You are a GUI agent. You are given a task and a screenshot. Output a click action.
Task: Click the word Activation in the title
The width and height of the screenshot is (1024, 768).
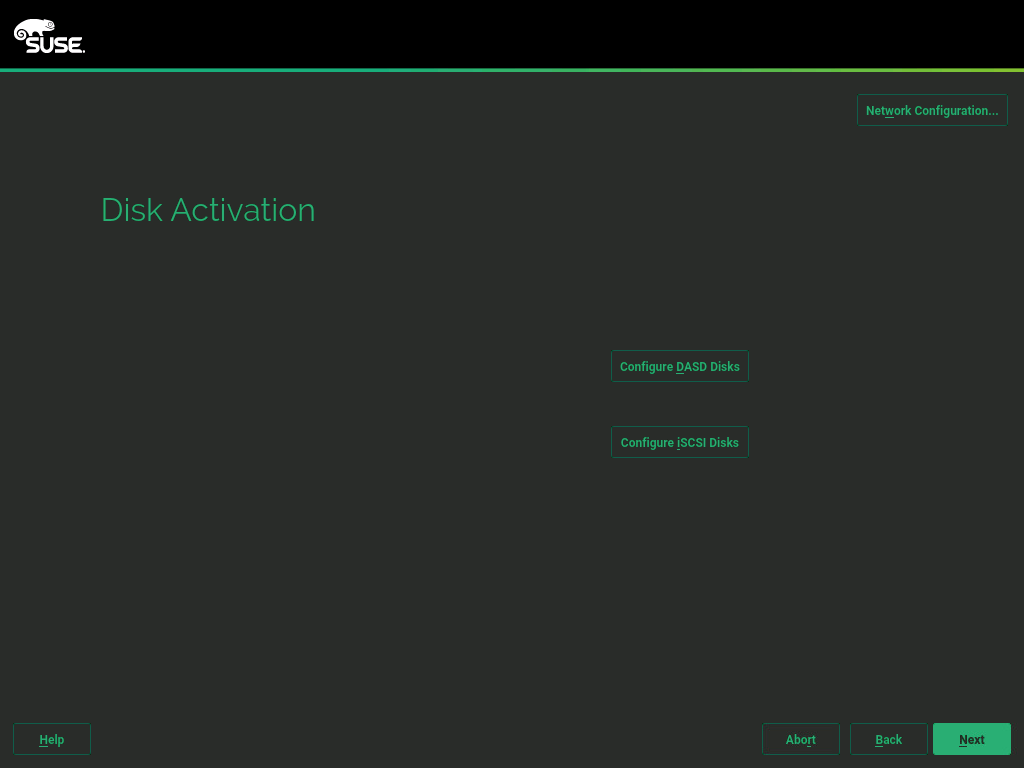[243, 210]
